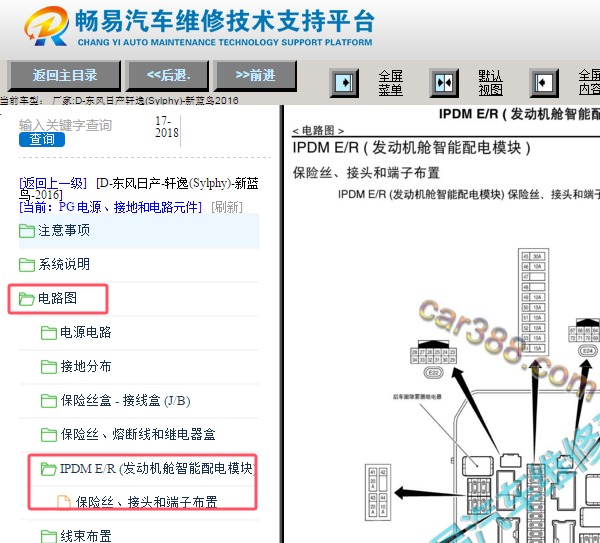Screen dimensions: 600x543
Task: Click the folder icon next to 注意事项
Action: 27,231
